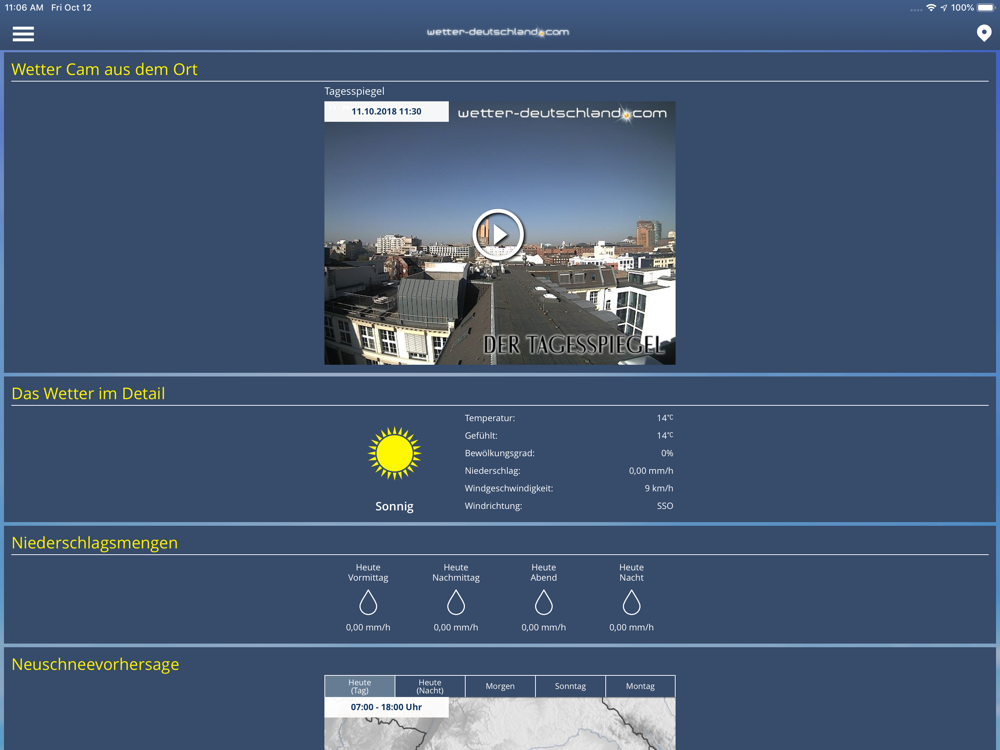Switch to the Heute (Nacht) tab
1000x750 pixels.
430,686
